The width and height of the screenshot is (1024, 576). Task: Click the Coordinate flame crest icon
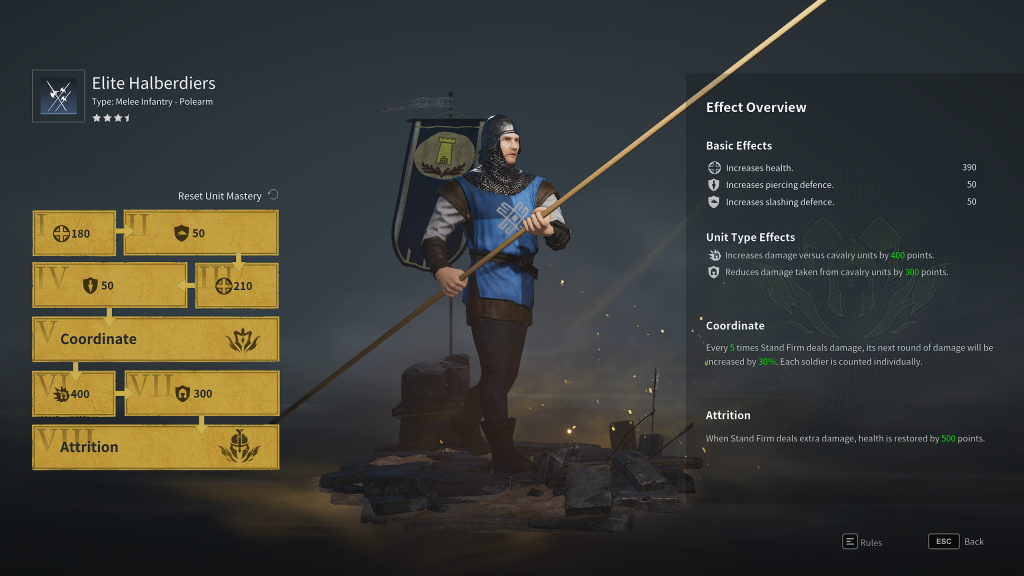pyautogui.click(x=243, y=340)
